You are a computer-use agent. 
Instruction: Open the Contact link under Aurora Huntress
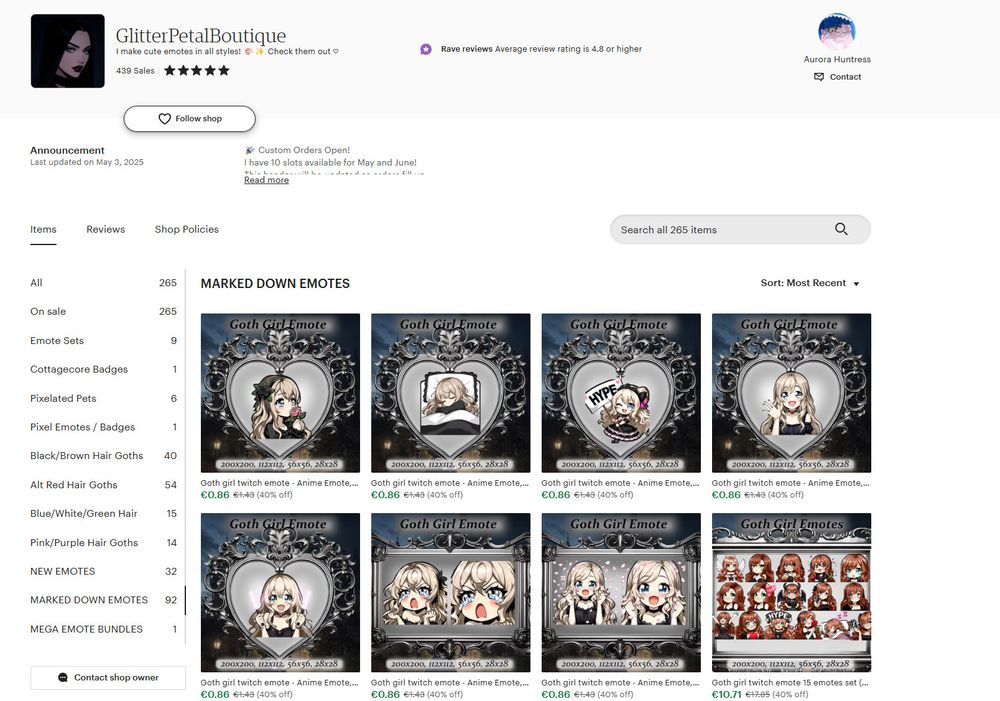837,77
